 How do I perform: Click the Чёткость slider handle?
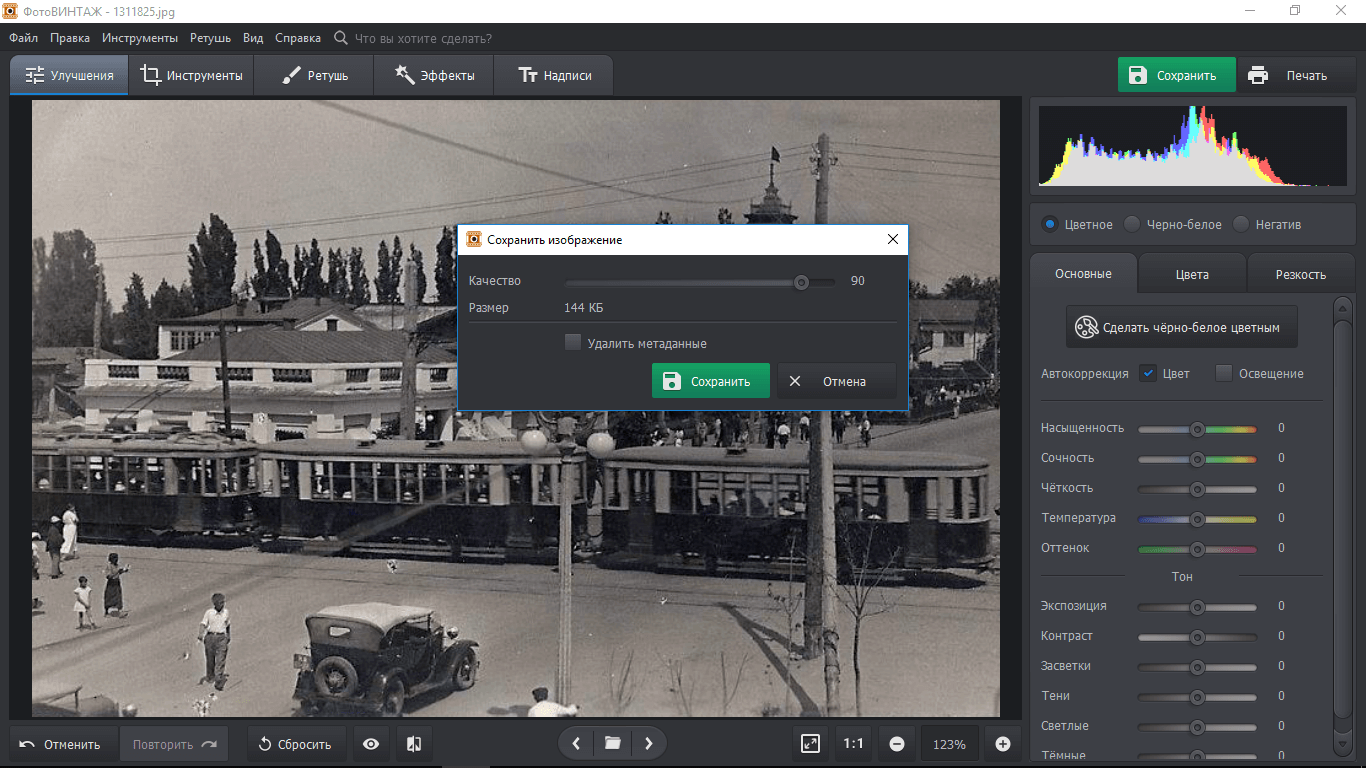point(1197,489)
